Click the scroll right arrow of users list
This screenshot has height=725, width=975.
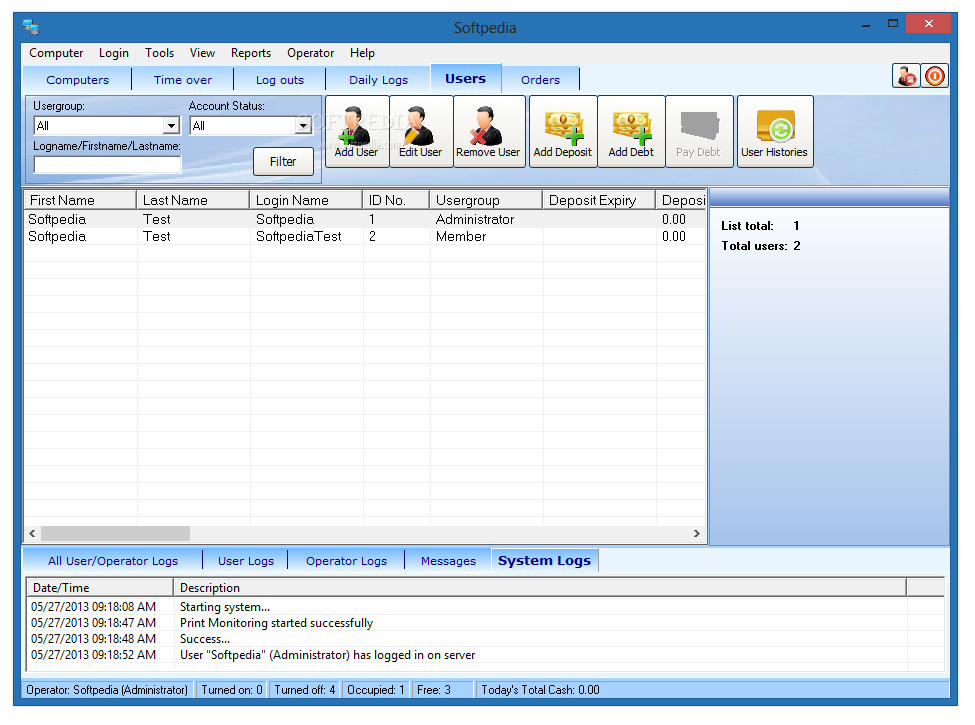pos(697,533)
